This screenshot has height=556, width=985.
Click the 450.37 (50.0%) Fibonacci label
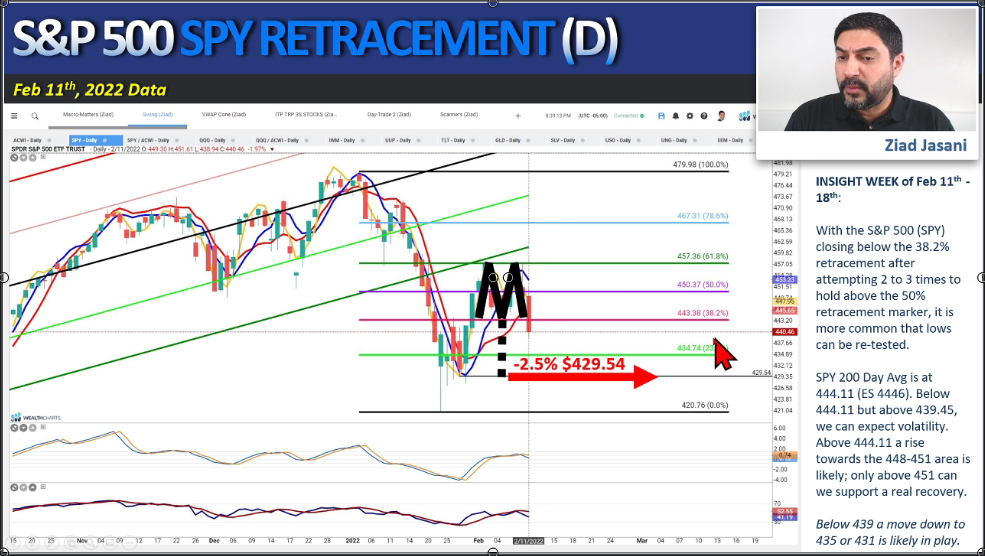702,285
